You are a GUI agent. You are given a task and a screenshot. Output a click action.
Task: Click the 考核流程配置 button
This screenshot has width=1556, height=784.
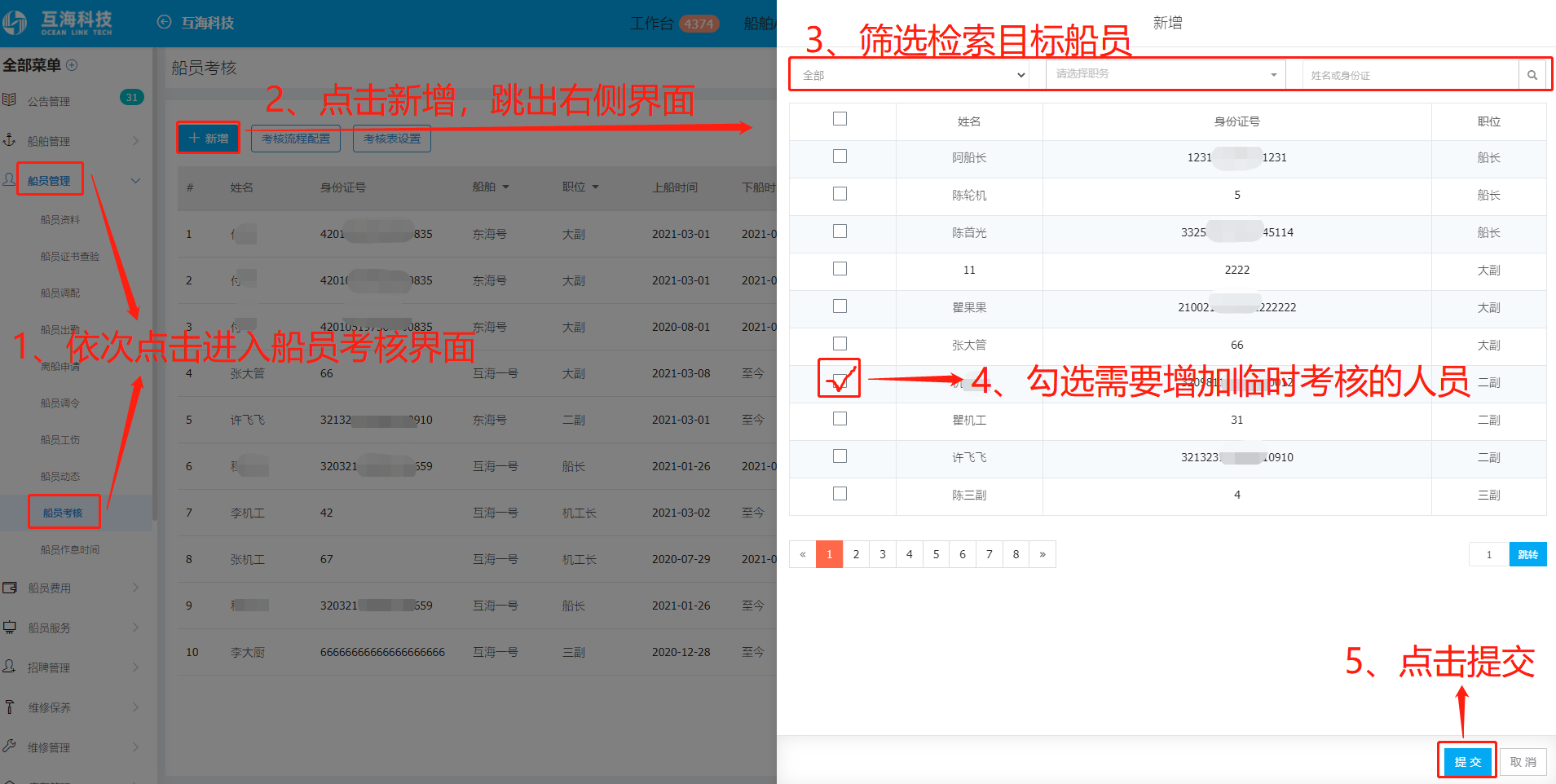(296, 139)
